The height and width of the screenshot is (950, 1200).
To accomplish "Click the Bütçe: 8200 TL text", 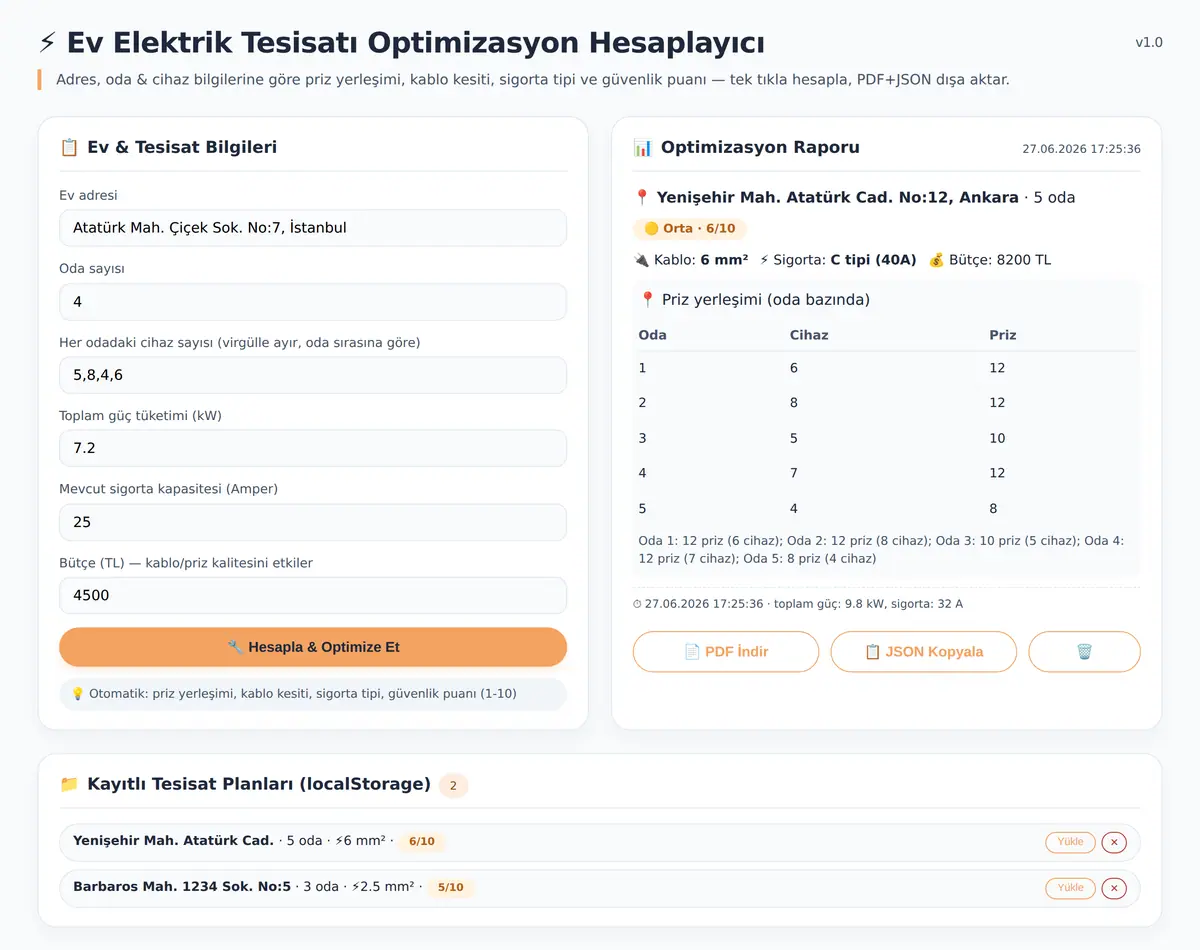I will tap(999, 260).
